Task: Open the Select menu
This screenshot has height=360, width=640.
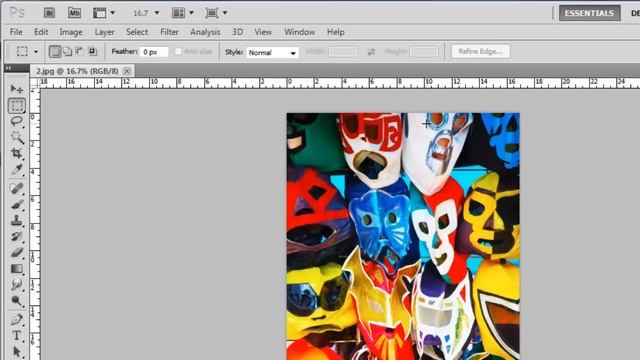Action: (x=137, y=32)
